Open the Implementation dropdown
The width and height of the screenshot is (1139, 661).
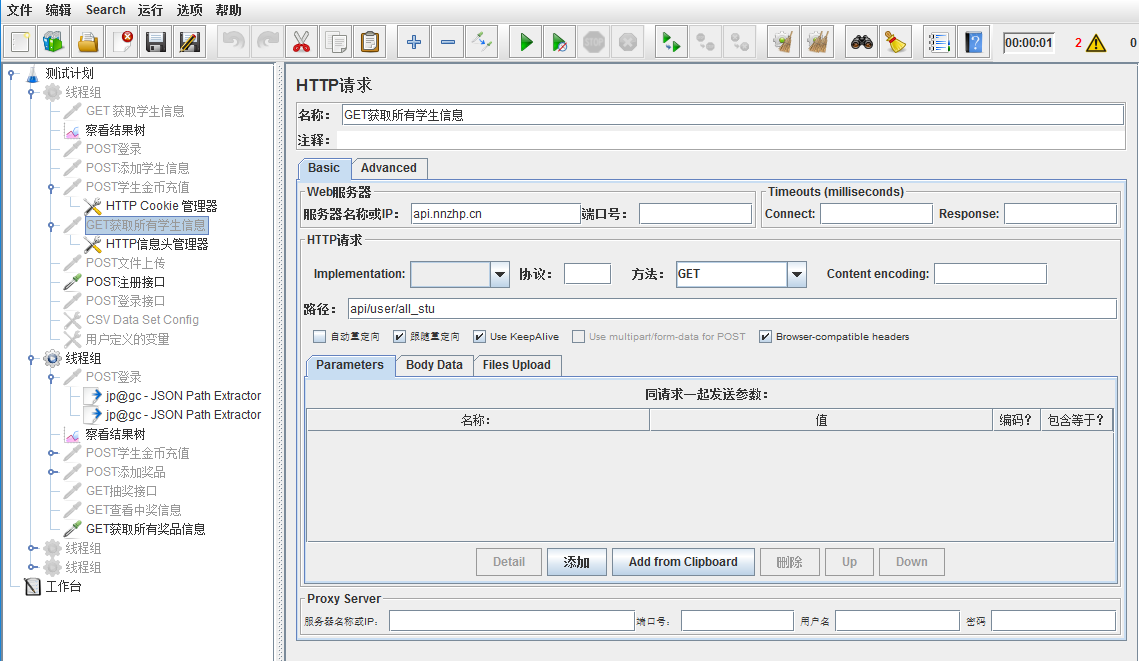[x=500, y=274]
